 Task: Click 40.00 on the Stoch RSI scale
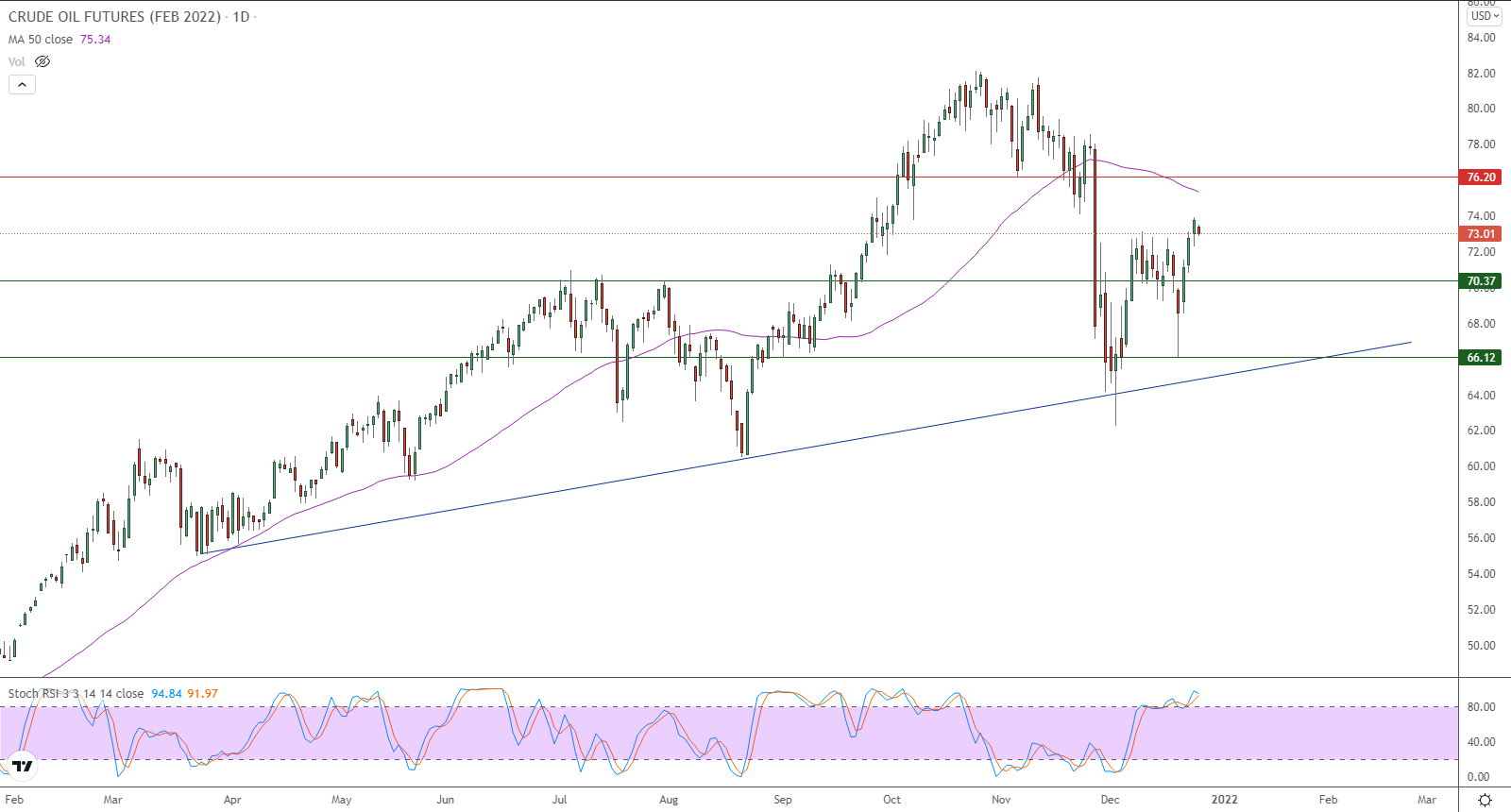(x=1481, y=742)
